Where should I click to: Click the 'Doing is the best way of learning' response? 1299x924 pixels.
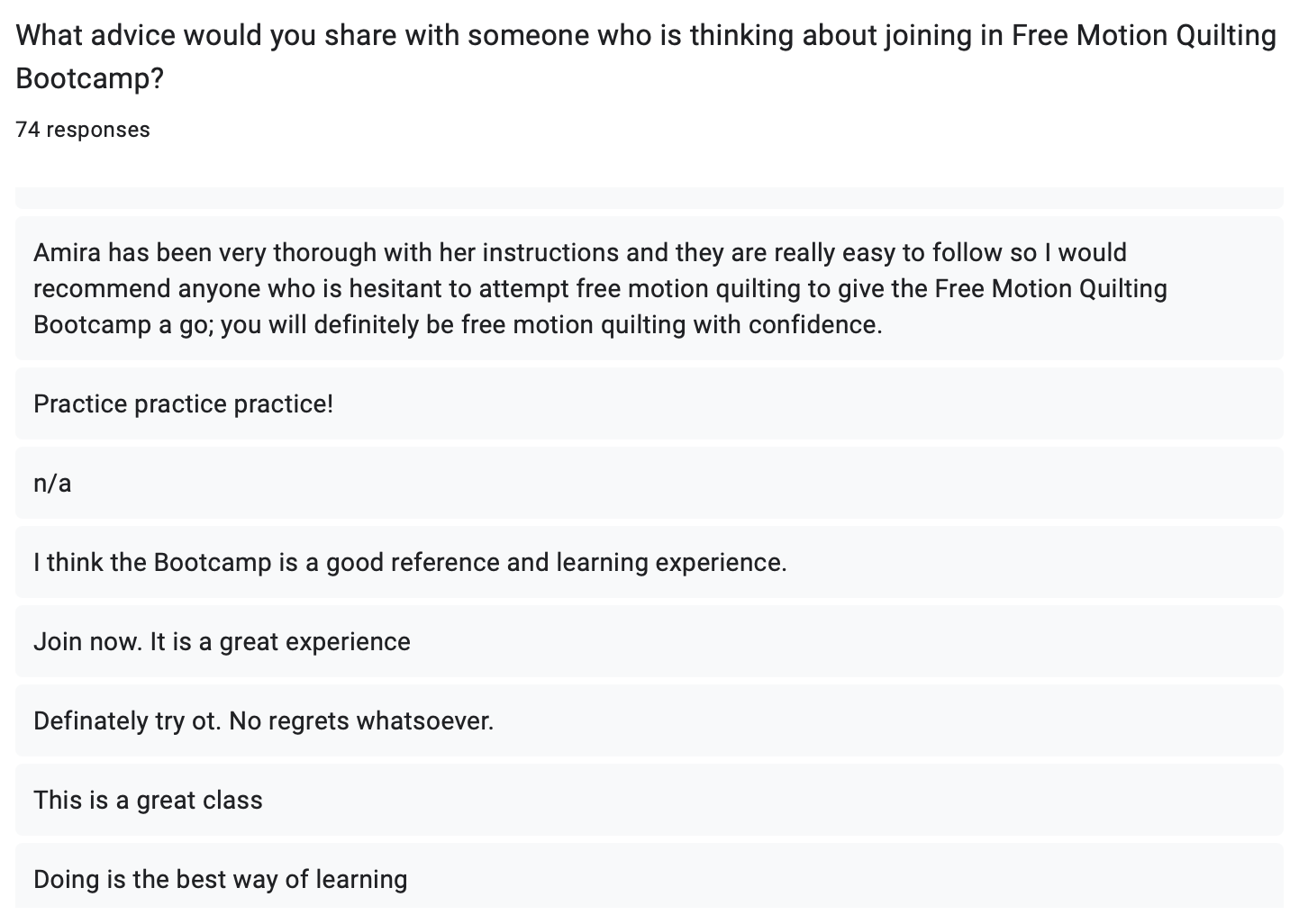(649, 876)
